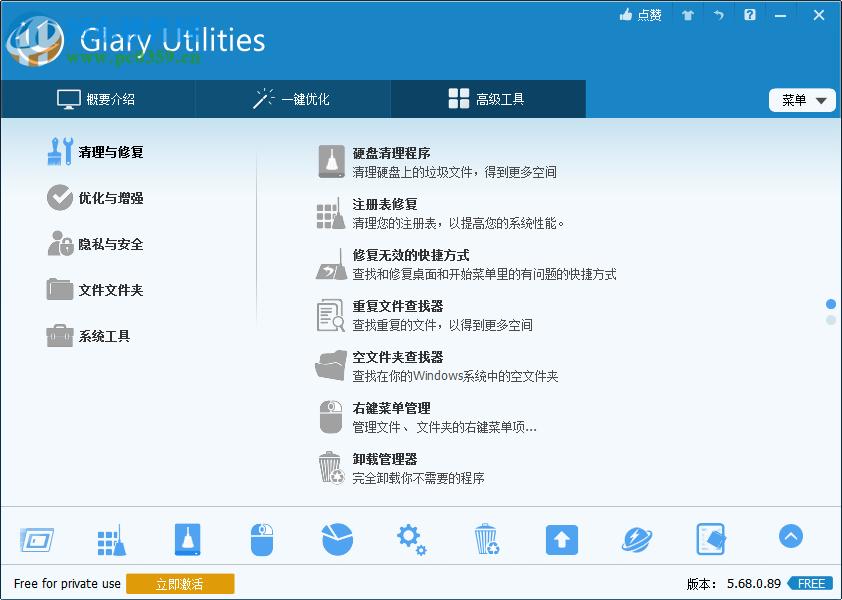Click the 立即激活 activation button
This screenshot has height=600, width=842.
coord(180,583)
